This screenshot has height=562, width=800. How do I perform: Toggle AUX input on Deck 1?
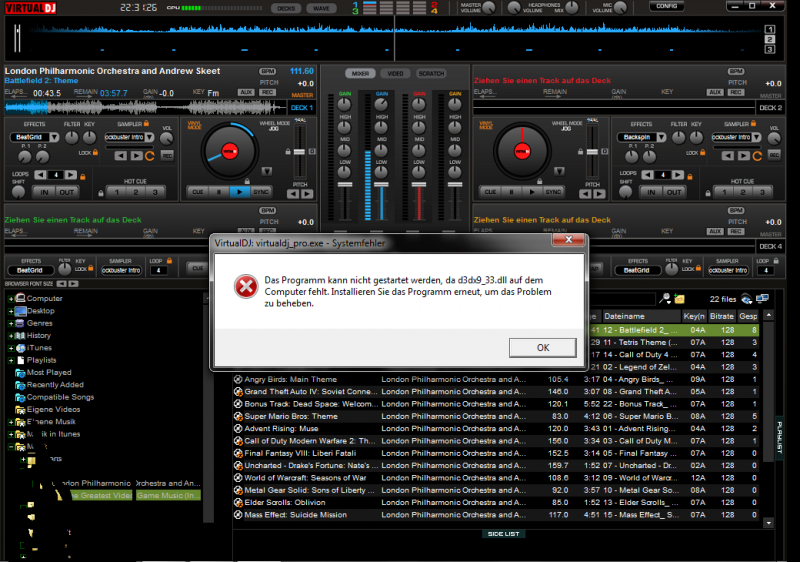click(246, 92)
